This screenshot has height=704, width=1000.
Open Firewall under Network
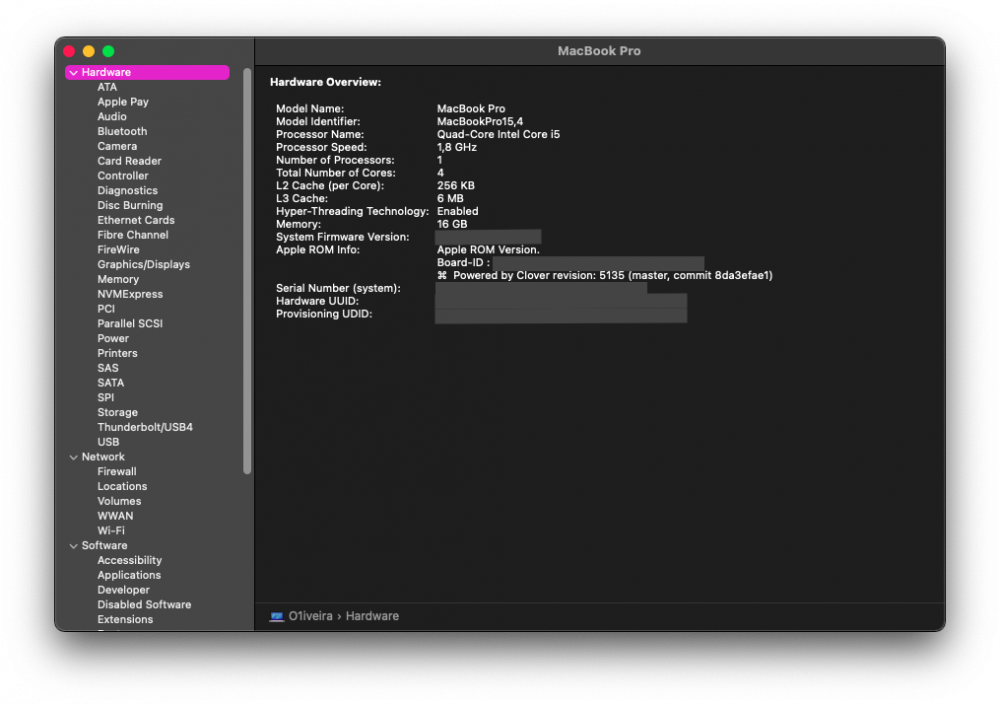click(117, 471)
